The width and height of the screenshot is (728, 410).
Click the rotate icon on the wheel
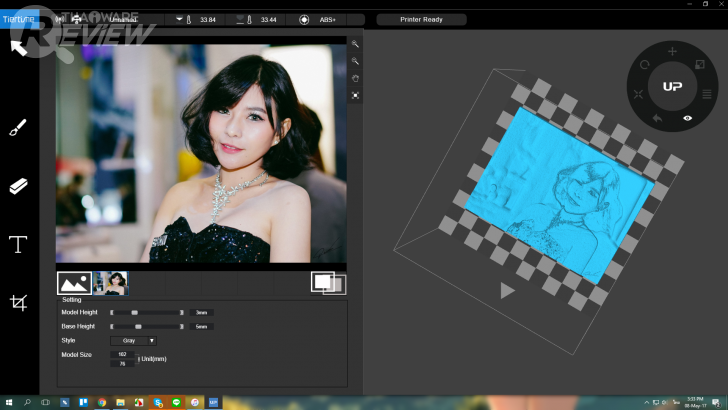click(644, 65)
